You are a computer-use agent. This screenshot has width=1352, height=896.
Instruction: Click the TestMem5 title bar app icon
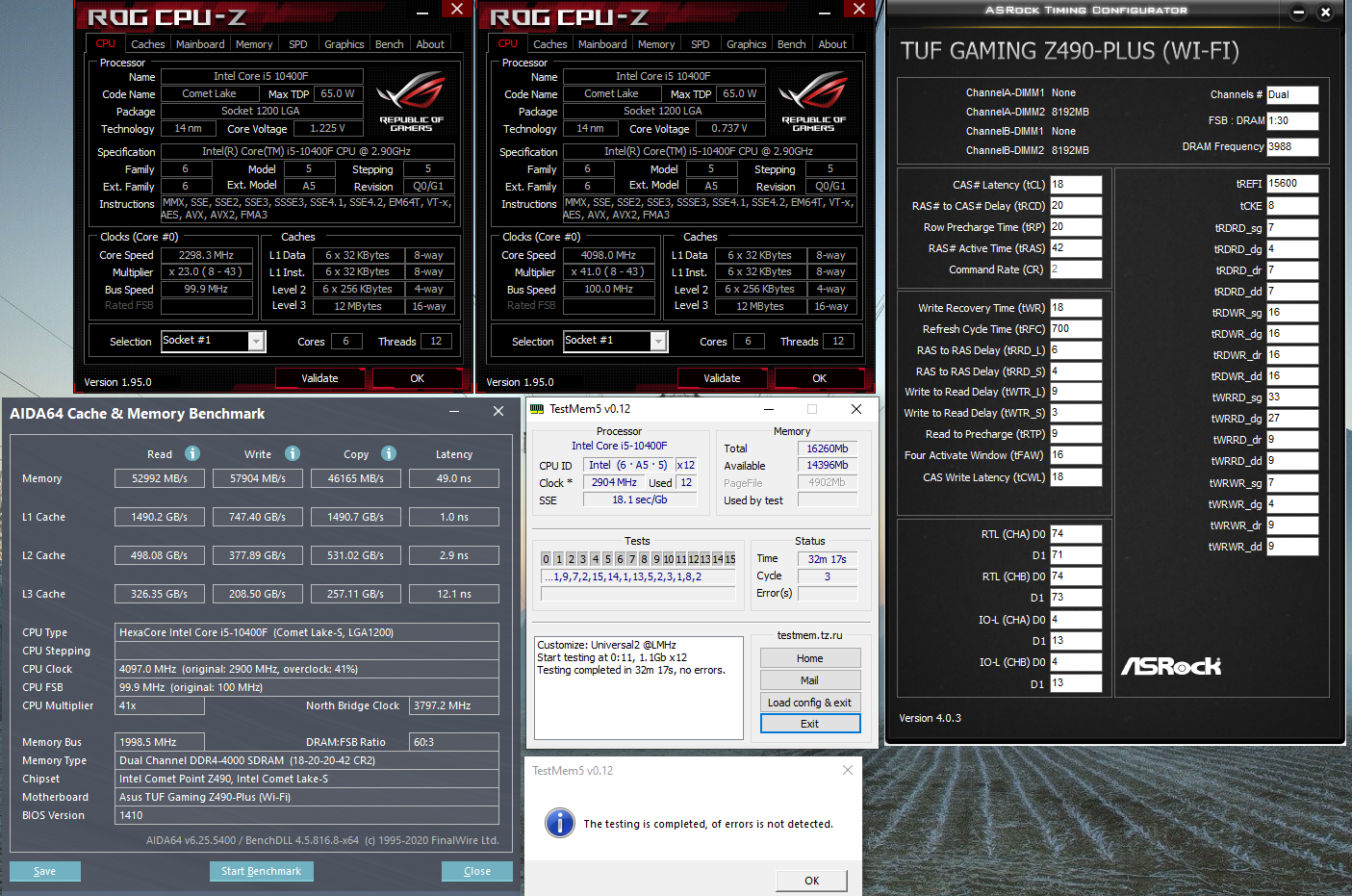537,409
